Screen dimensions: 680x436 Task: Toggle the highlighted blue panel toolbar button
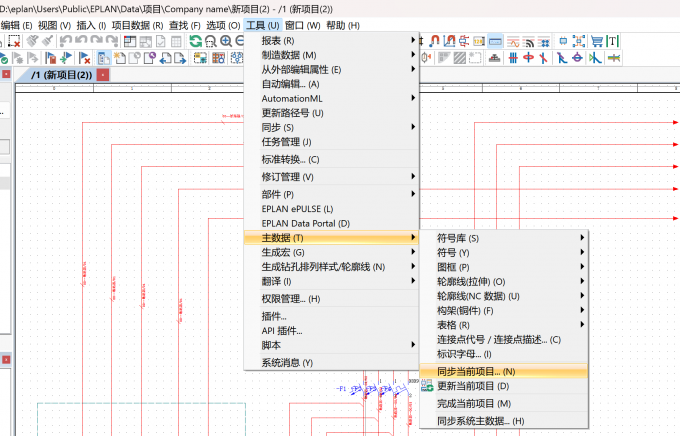click(x=495, y=41)
